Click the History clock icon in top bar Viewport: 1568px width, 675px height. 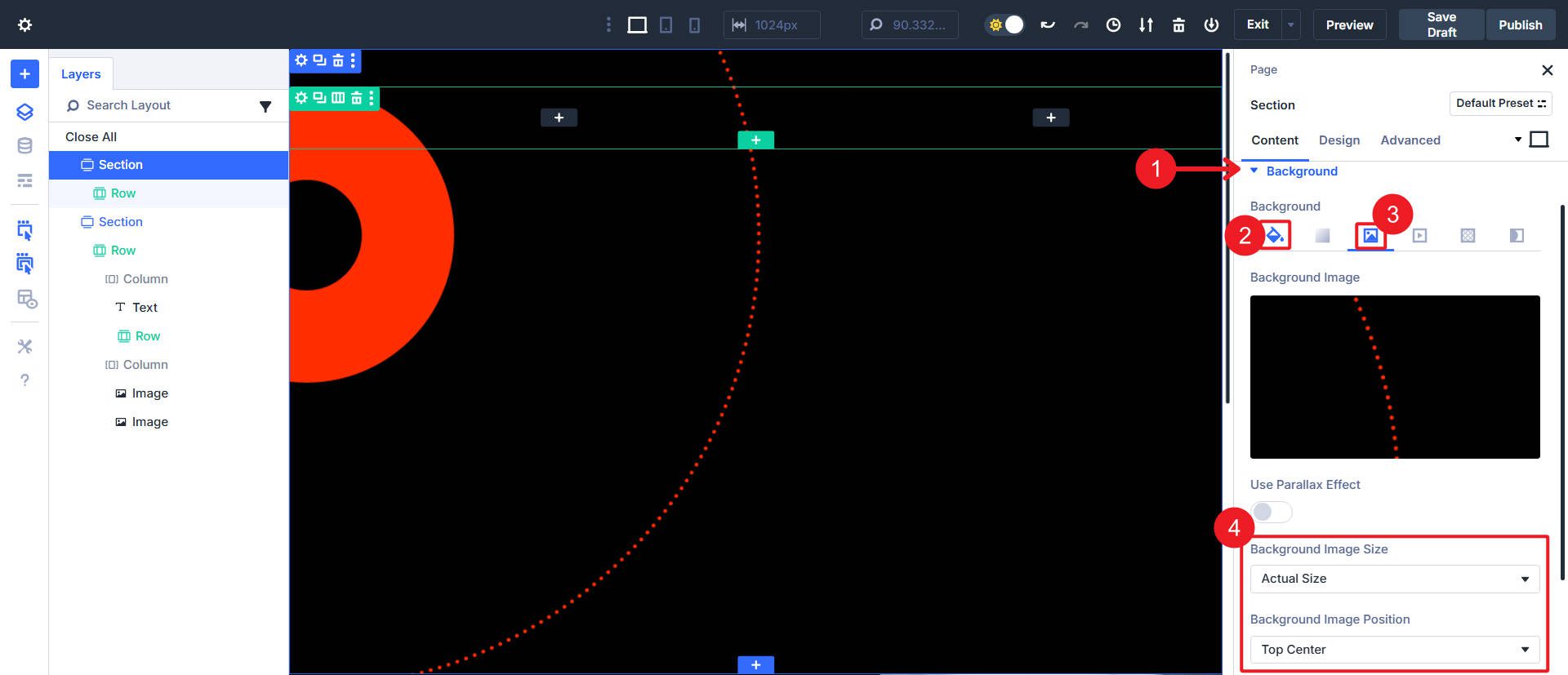click(x=1113, y=25)
